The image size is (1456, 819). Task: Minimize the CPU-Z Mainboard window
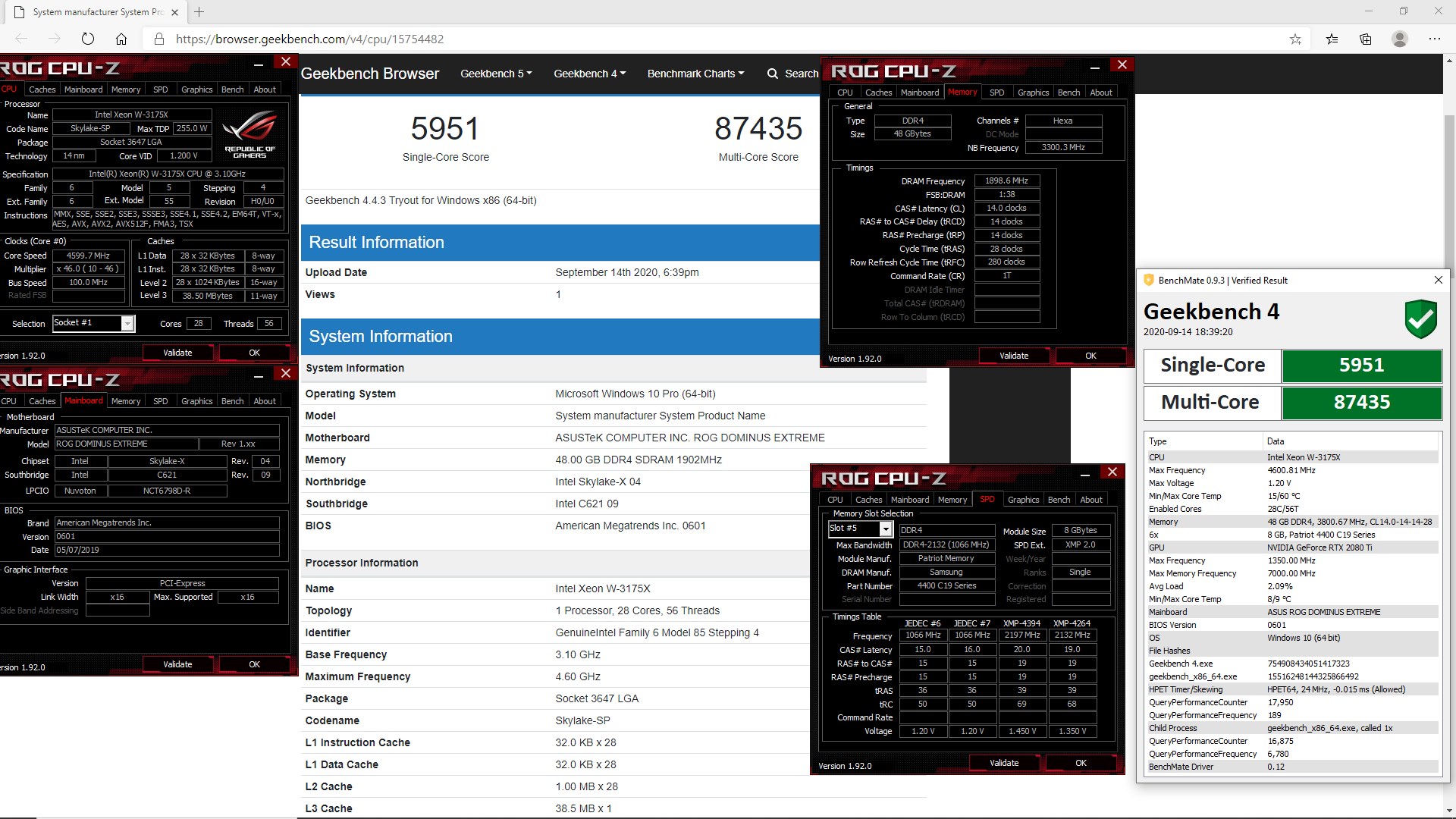pyautogui.click(x=259, y=376)
